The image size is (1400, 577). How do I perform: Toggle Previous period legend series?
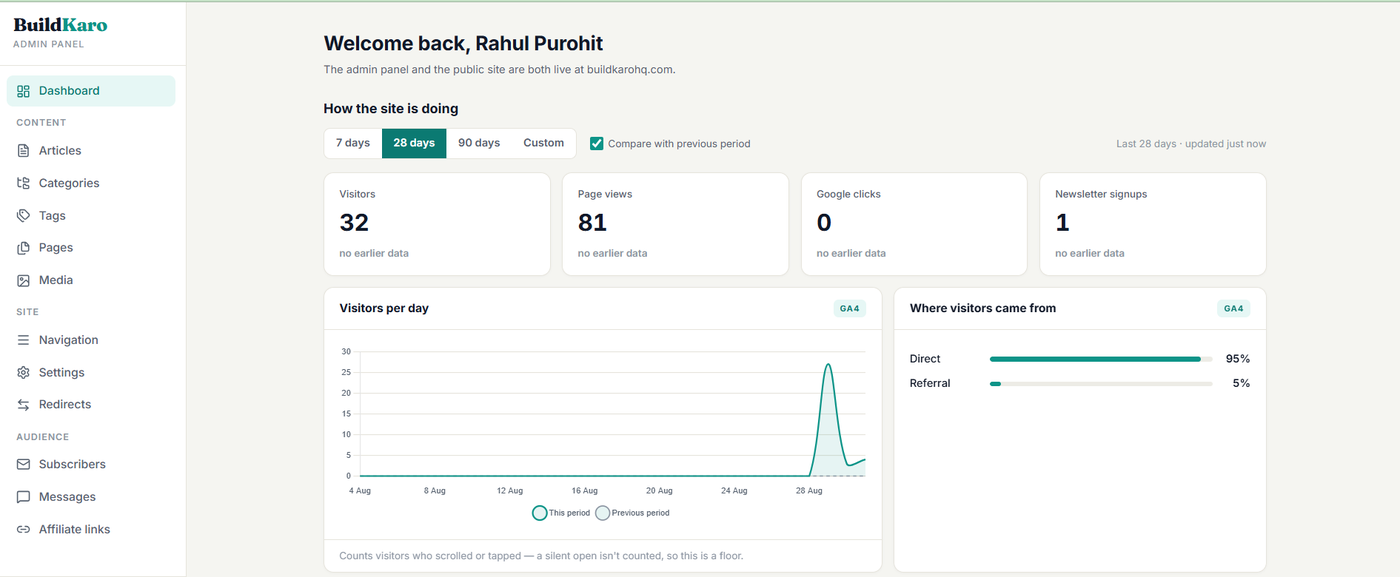click(x=633, y=513)
